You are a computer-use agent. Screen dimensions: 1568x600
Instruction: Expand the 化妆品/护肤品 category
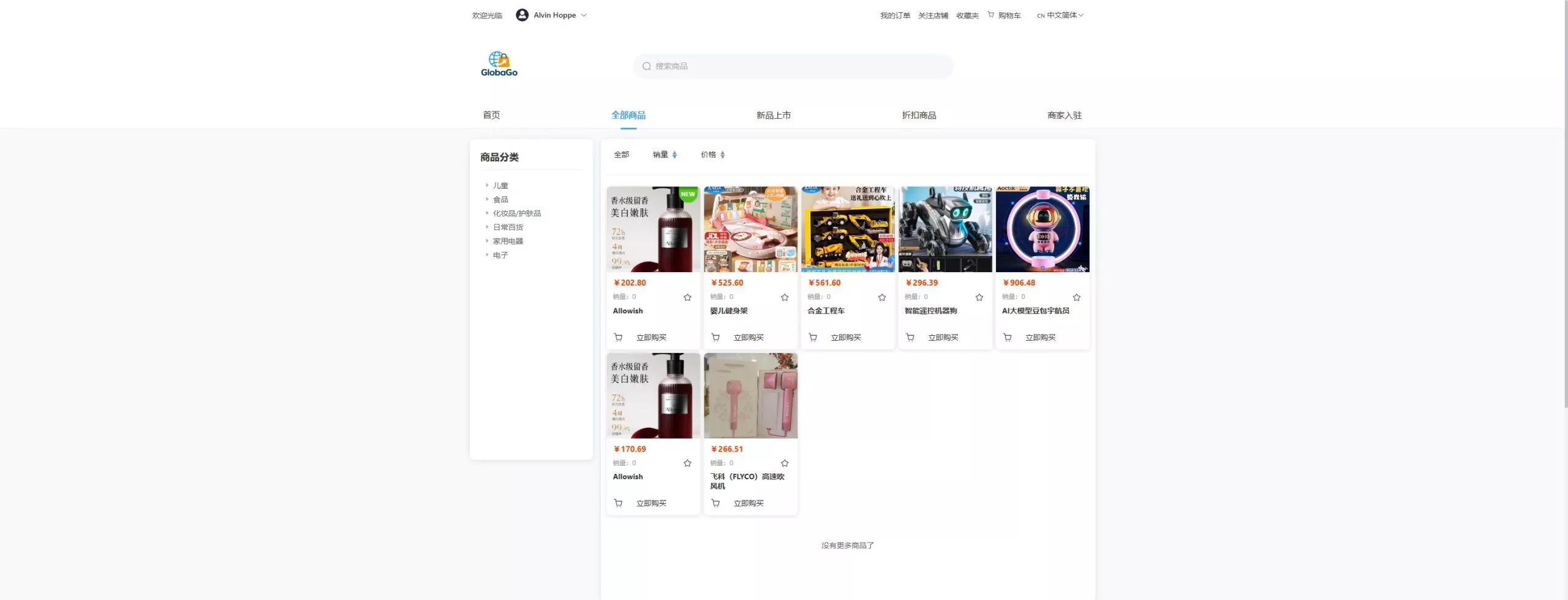pos(516,214)
